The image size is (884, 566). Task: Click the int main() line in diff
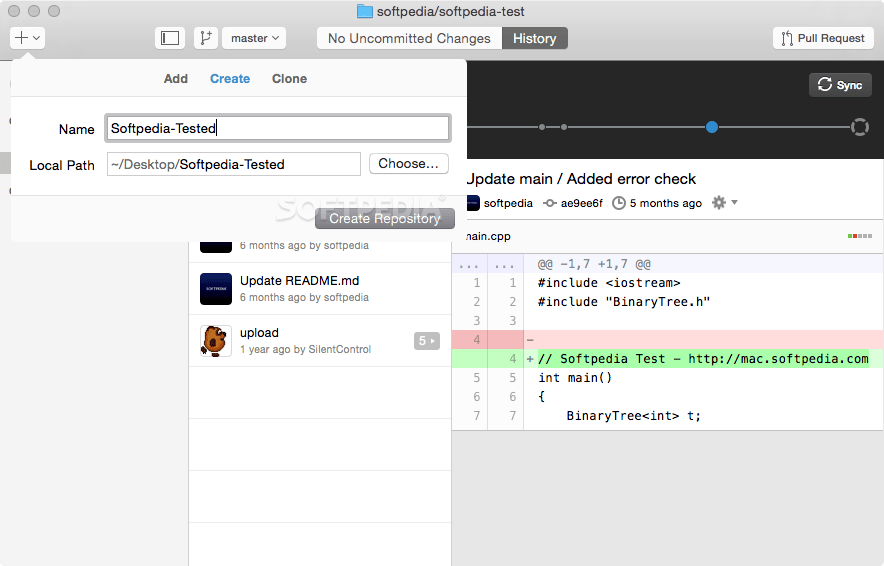(668, 378)
